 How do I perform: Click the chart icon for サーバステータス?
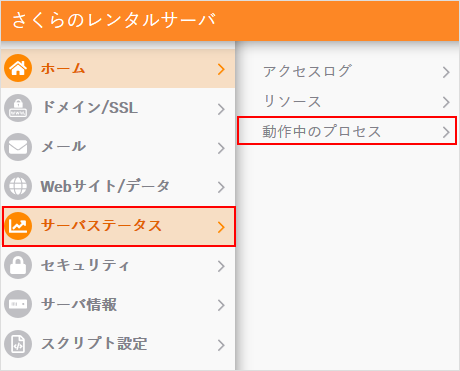18,226
